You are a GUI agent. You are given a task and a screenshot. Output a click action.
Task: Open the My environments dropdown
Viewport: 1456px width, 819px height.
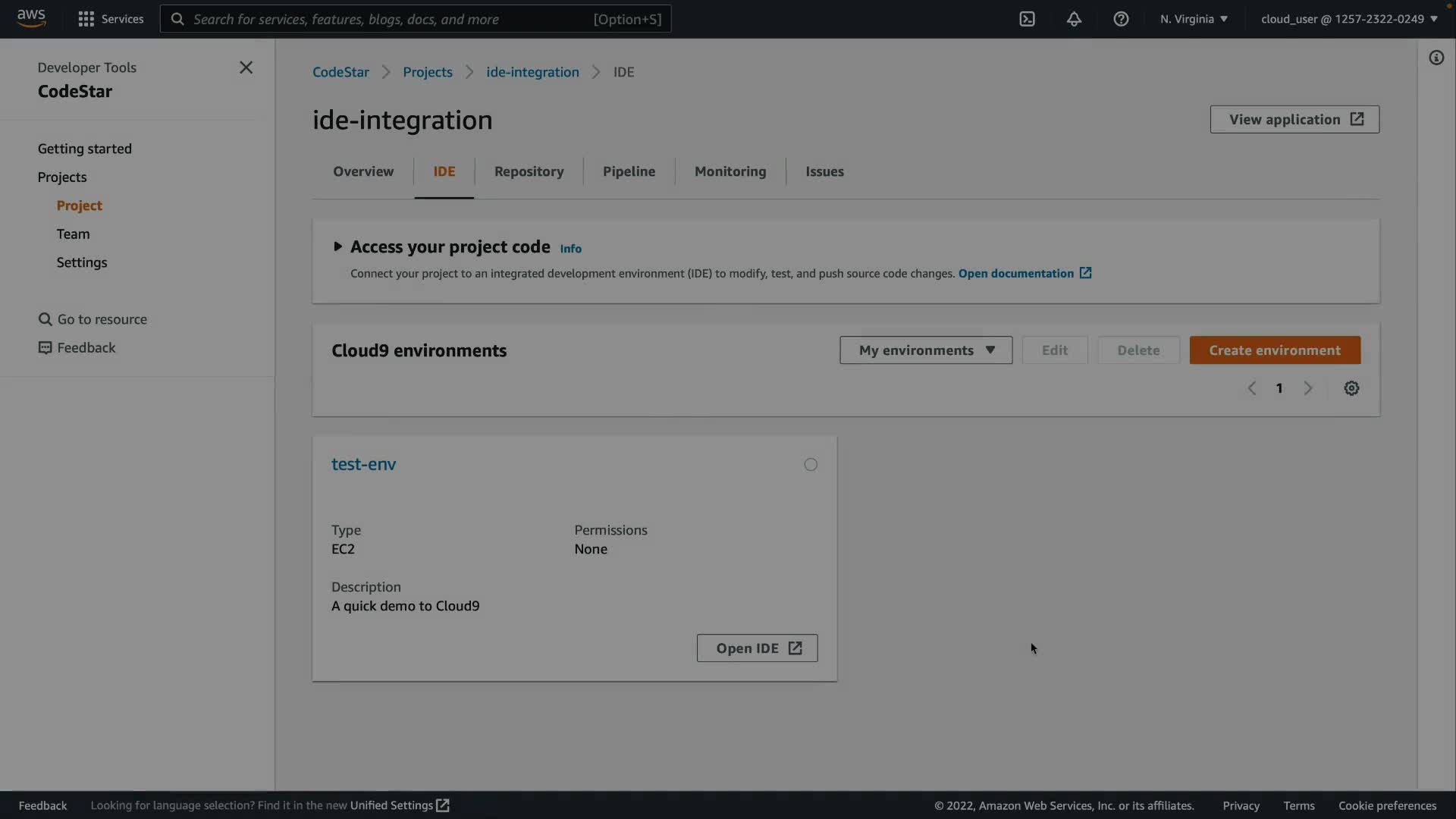coord(926,350)
